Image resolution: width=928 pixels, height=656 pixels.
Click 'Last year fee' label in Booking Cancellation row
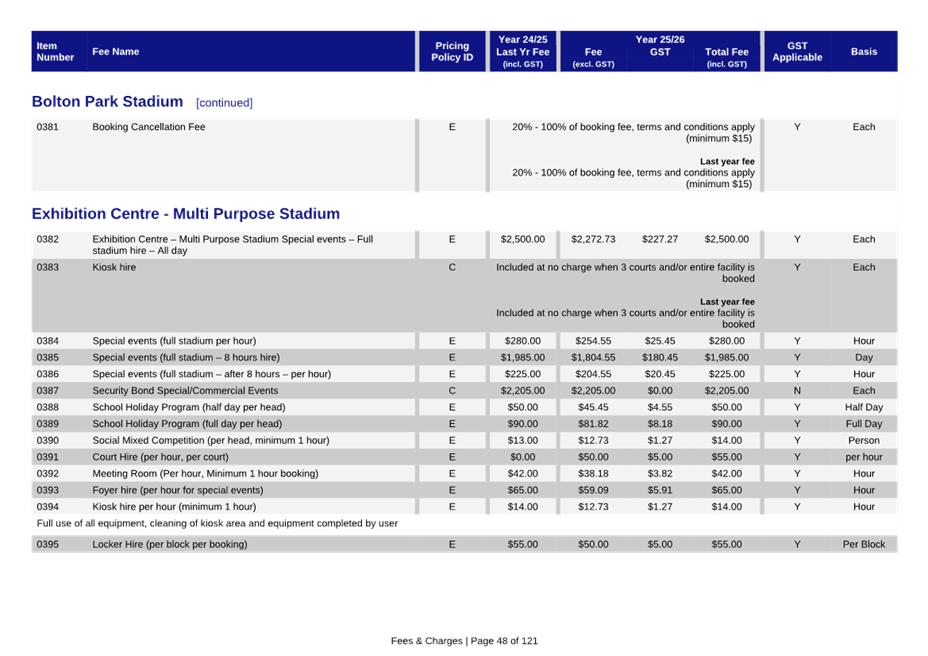[727, 161]
